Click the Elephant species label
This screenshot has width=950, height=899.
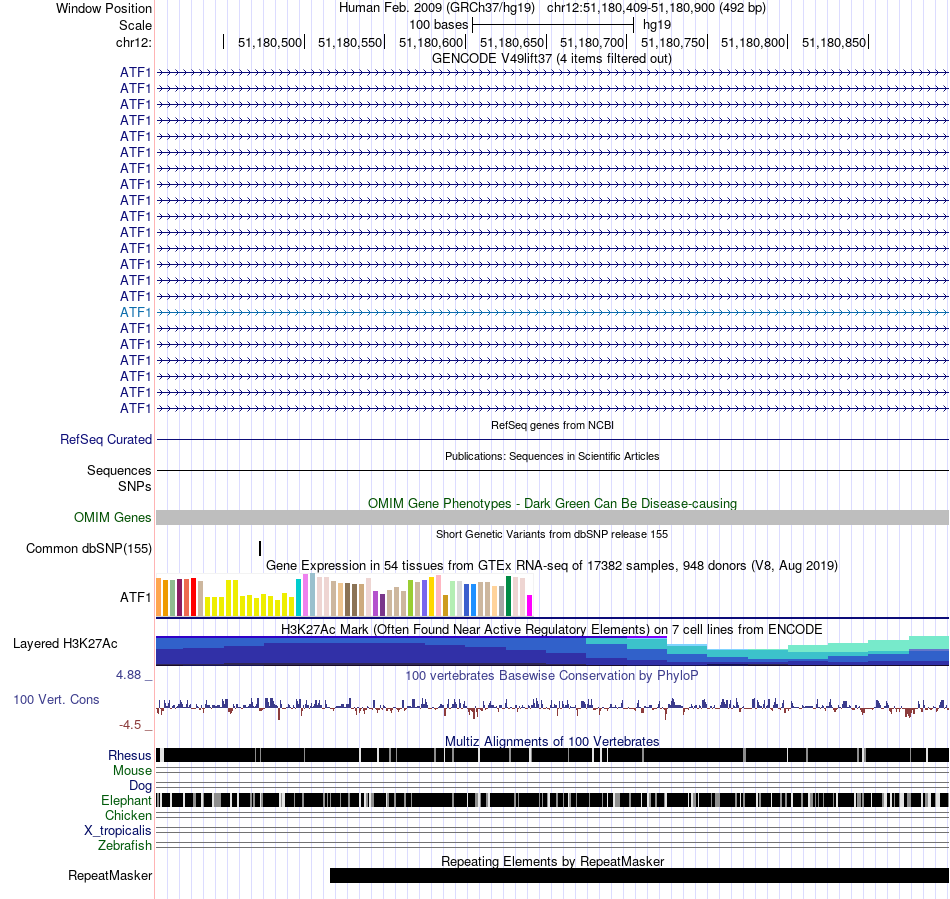pyautogui.click(x=126, y=801)
